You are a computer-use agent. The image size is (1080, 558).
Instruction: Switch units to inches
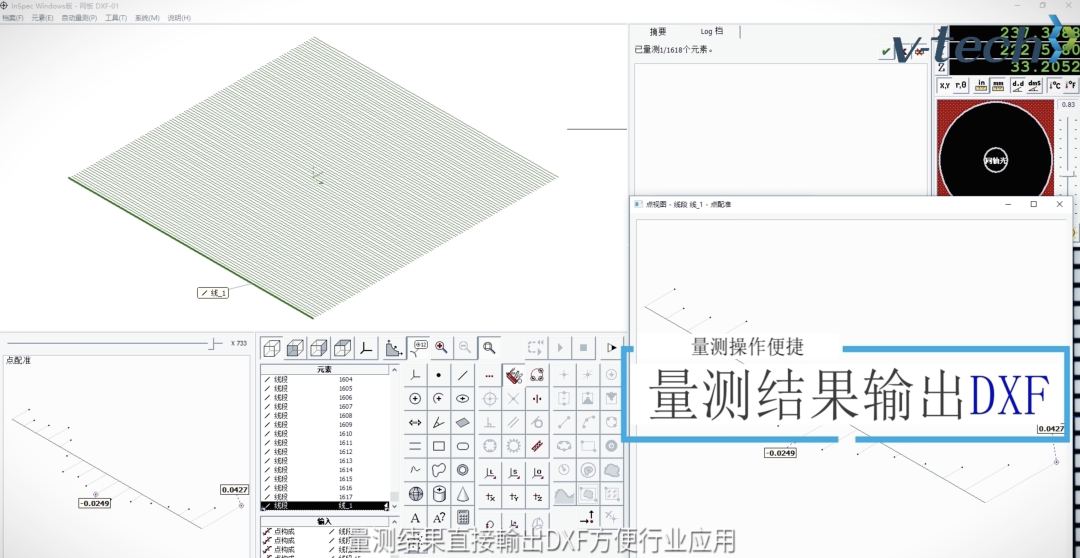(x=981, y=85)
